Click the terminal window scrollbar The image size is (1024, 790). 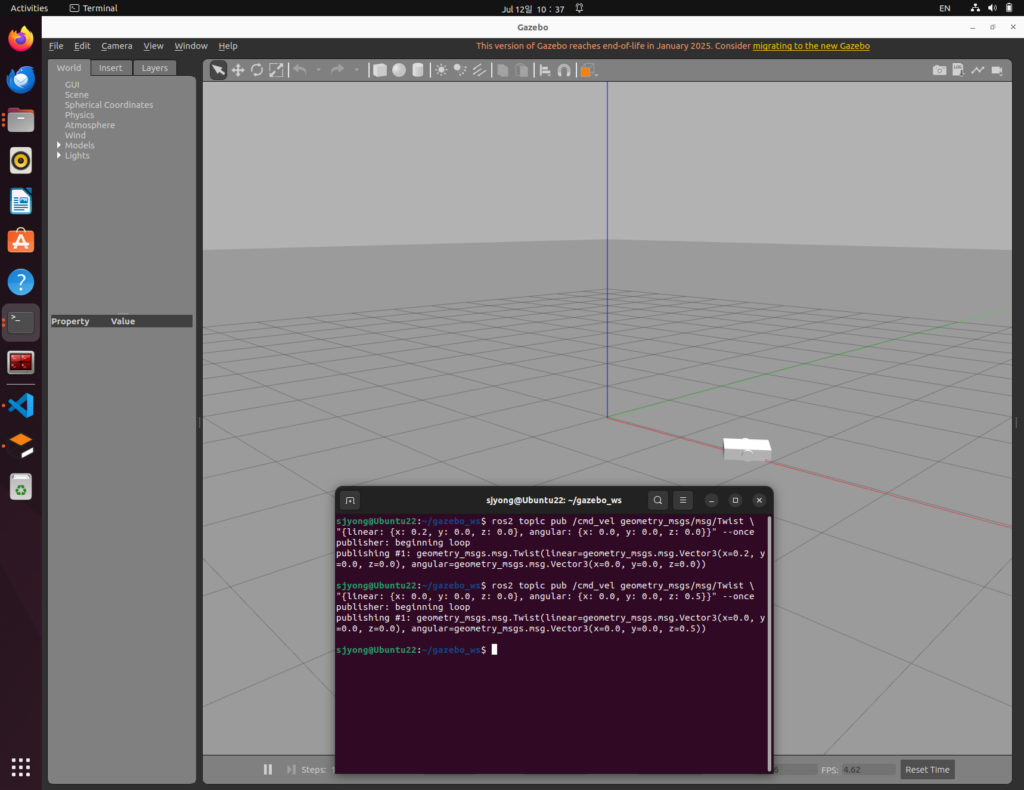769,643
